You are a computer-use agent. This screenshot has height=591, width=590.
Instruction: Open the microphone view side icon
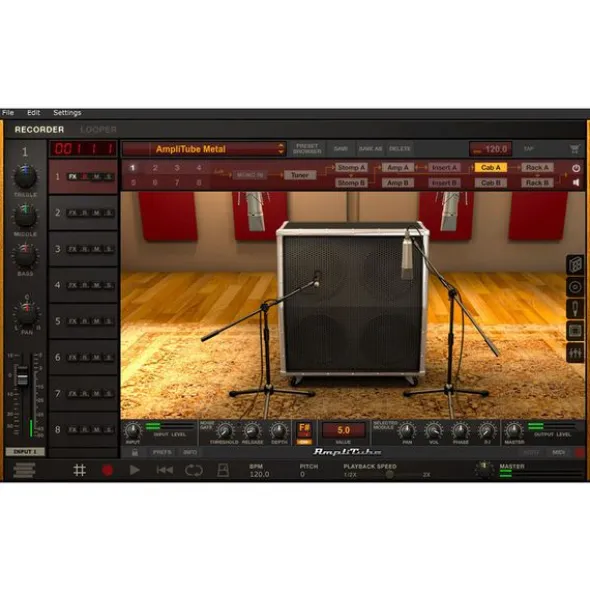point(575,309)
